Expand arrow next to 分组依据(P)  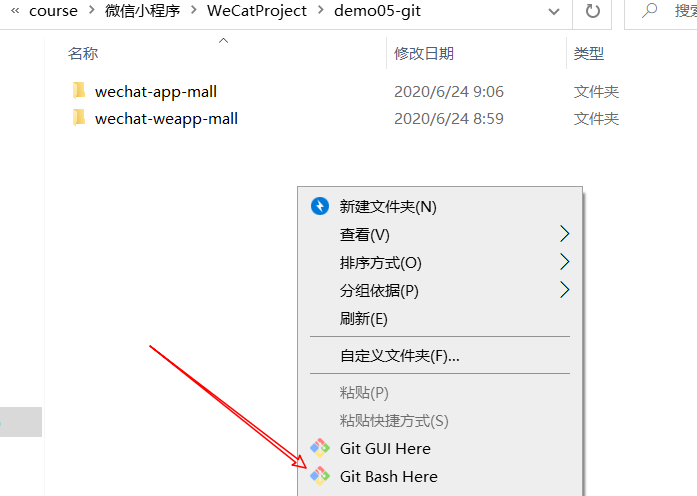(564, 290)
